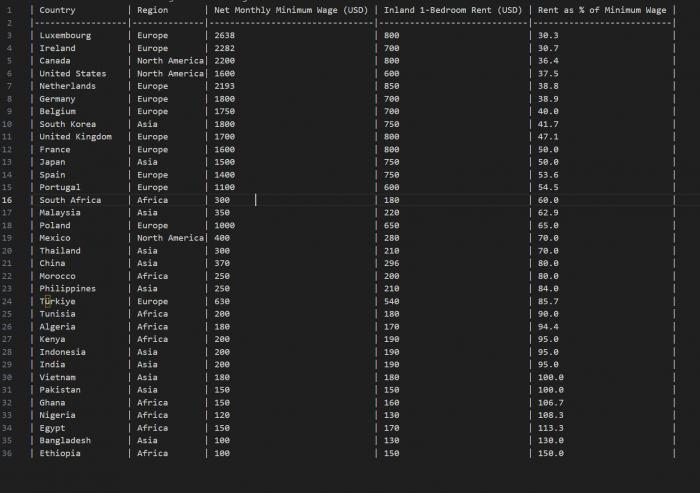Select line number 2 beside the dashed separator
Viewport: 700px width, 493px height.
tap(8, 22)
